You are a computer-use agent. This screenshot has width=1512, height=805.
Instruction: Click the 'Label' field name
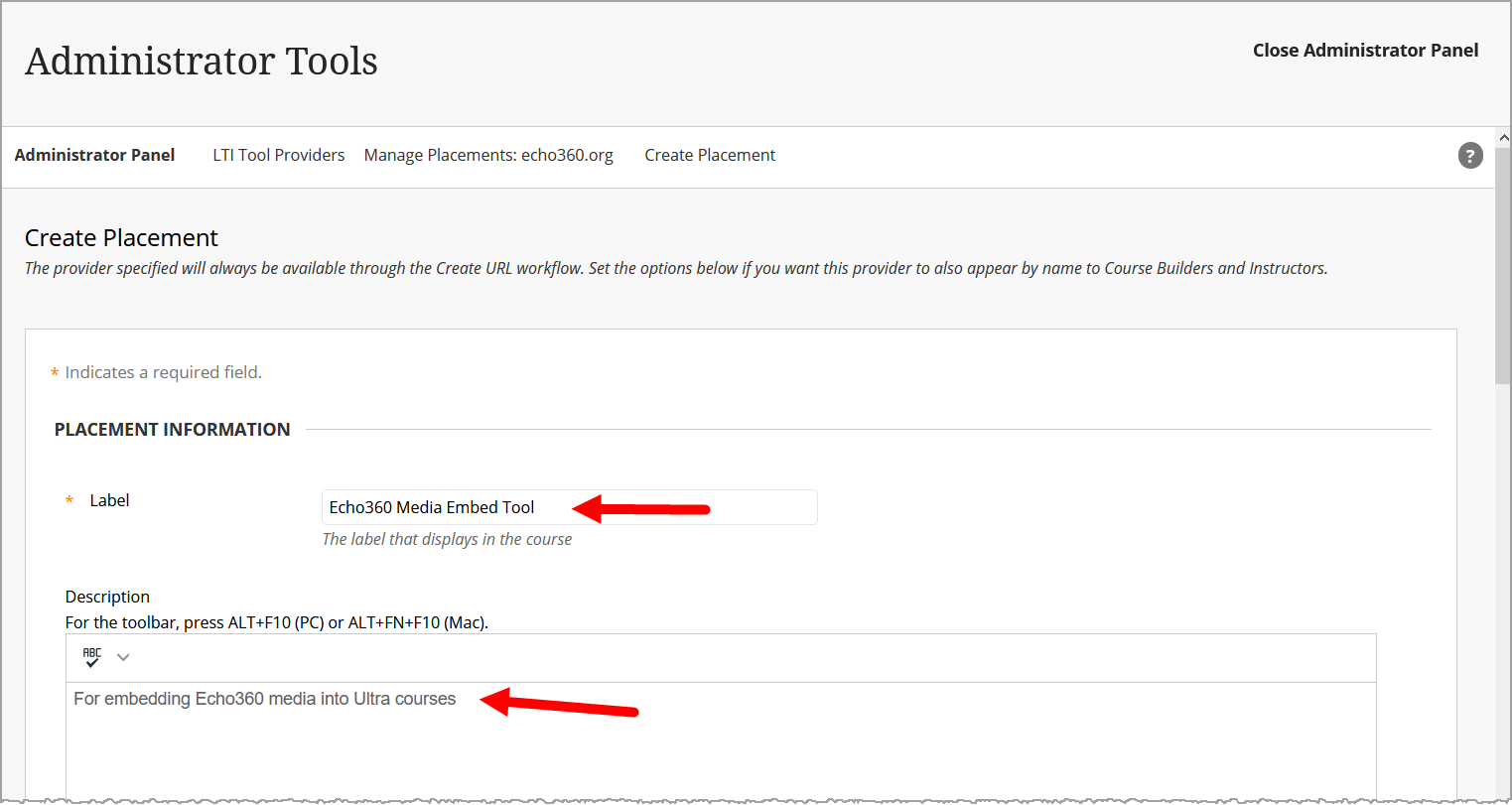coord(109,500)
